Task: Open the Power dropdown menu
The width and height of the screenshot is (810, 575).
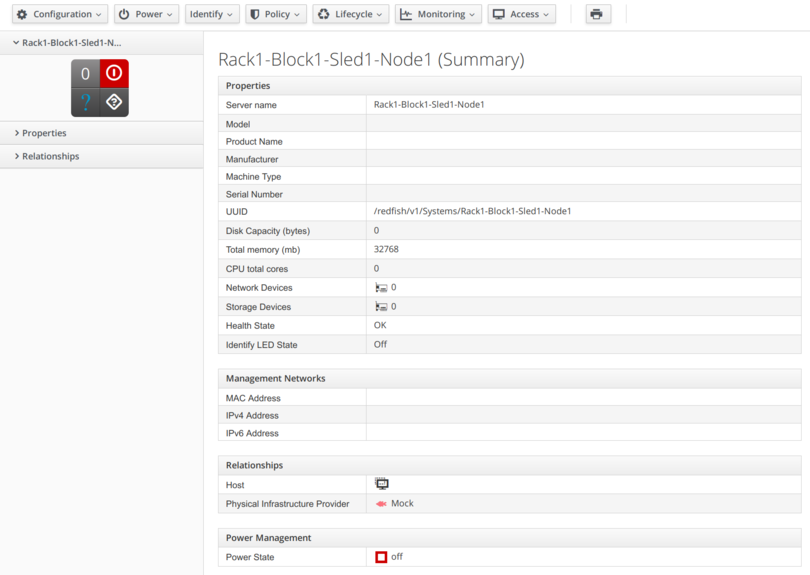Action: point(146,14)
